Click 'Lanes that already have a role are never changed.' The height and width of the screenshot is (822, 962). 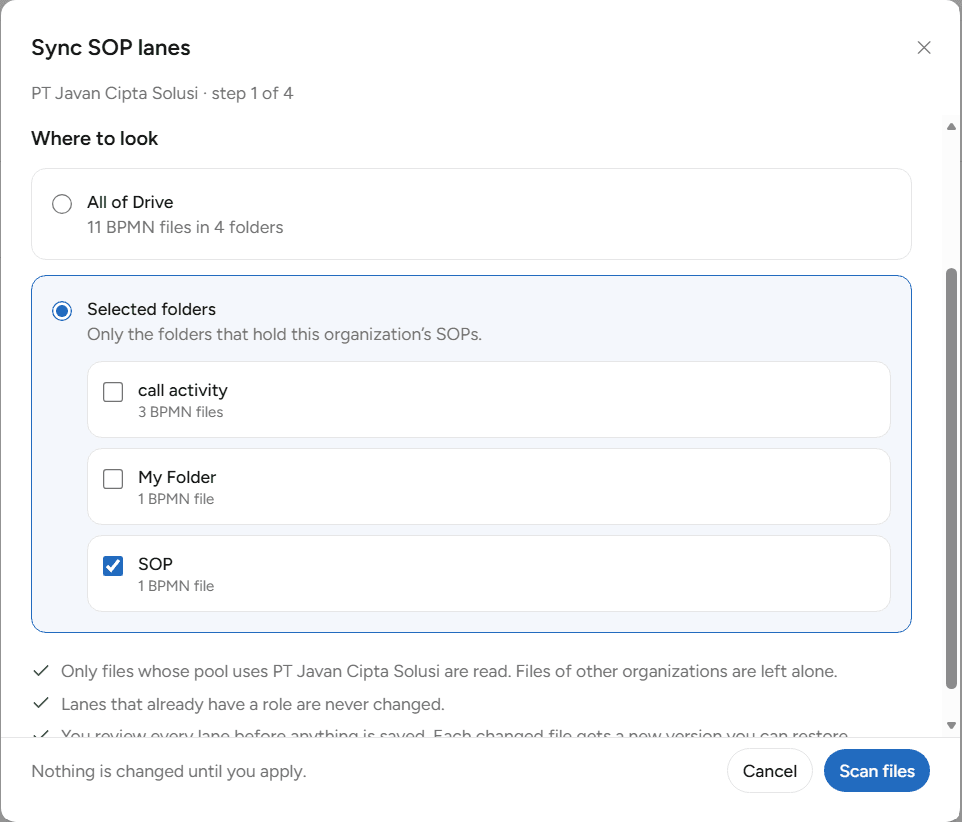click(x=253, y=704)
